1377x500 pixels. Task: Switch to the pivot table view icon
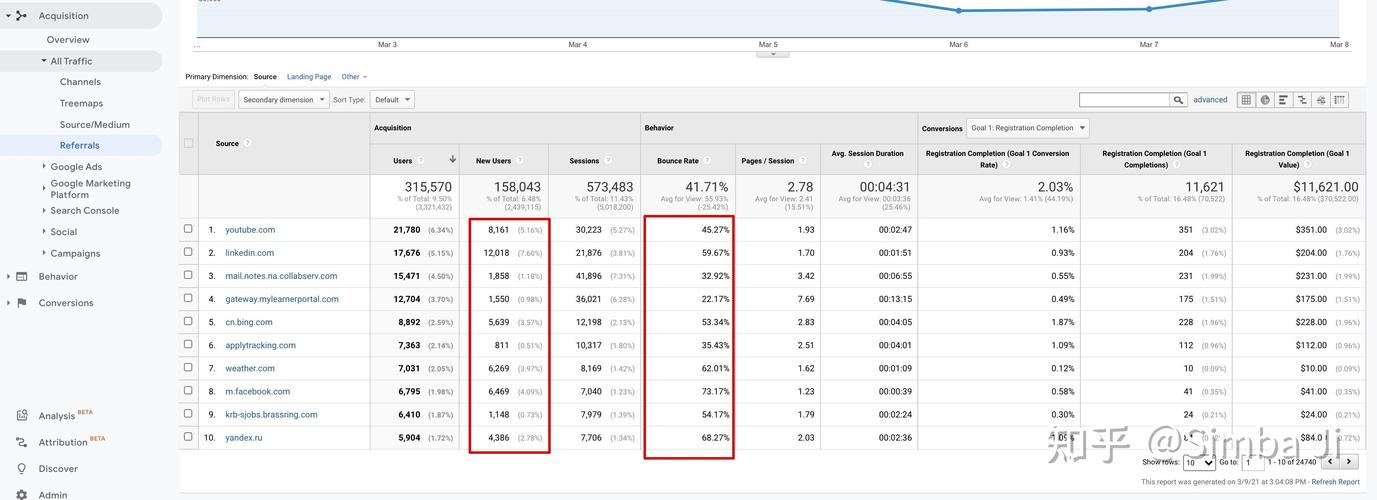click(x=1340, y=100)
